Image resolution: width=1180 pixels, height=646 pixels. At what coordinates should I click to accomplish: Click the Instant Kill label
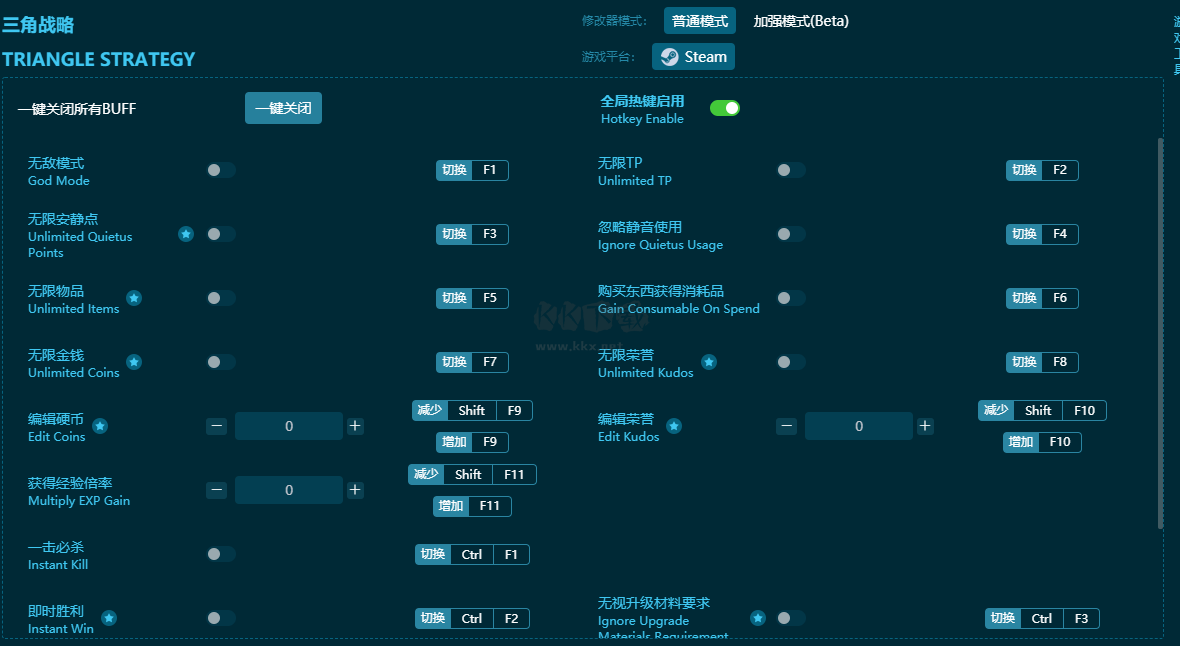58,556
